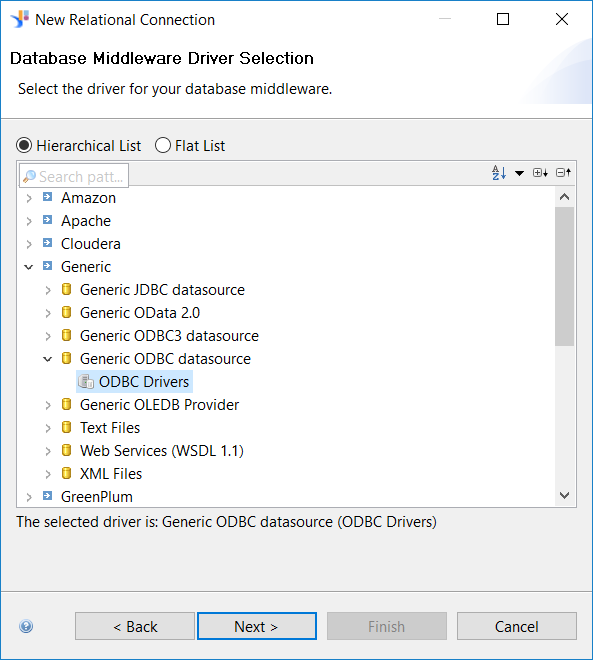The image size is (593, 660).
Task: Collapse the Generic tree node
Action: 29,267
